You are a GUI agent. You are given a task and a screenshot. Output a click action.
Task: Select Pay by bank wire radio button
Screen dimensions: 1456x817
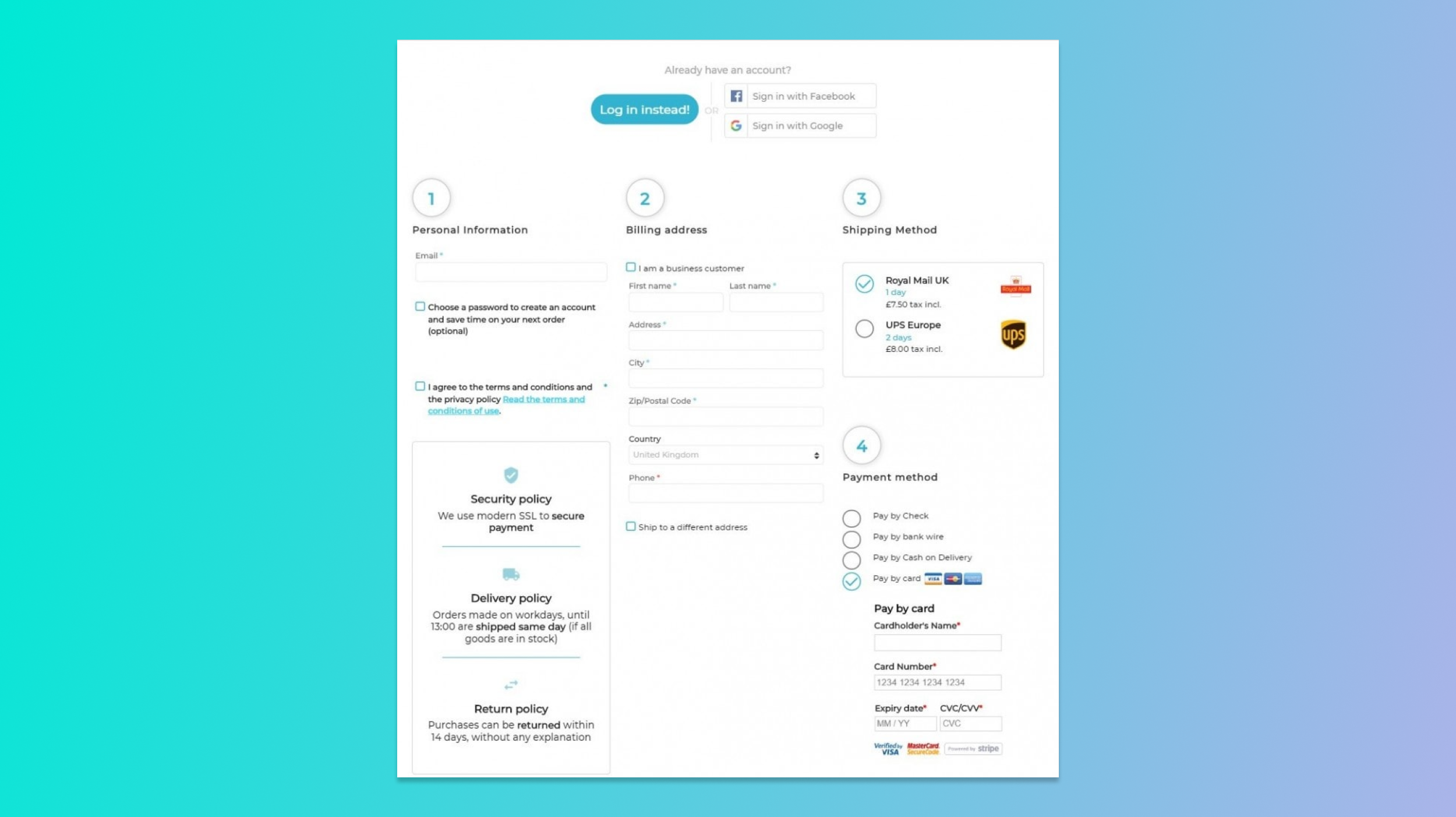[851, 538]
